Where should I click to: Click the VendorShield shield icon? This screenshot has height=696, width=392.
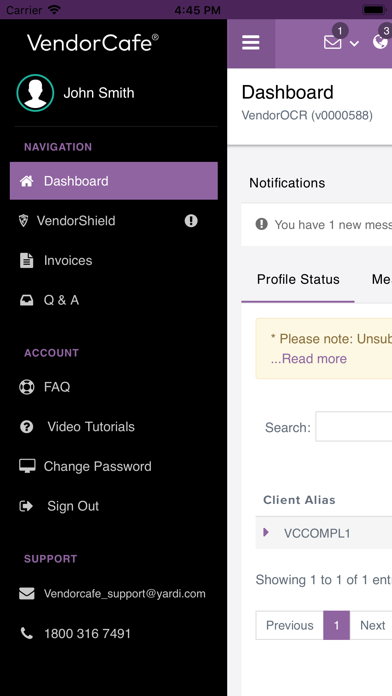coord(24,221)
